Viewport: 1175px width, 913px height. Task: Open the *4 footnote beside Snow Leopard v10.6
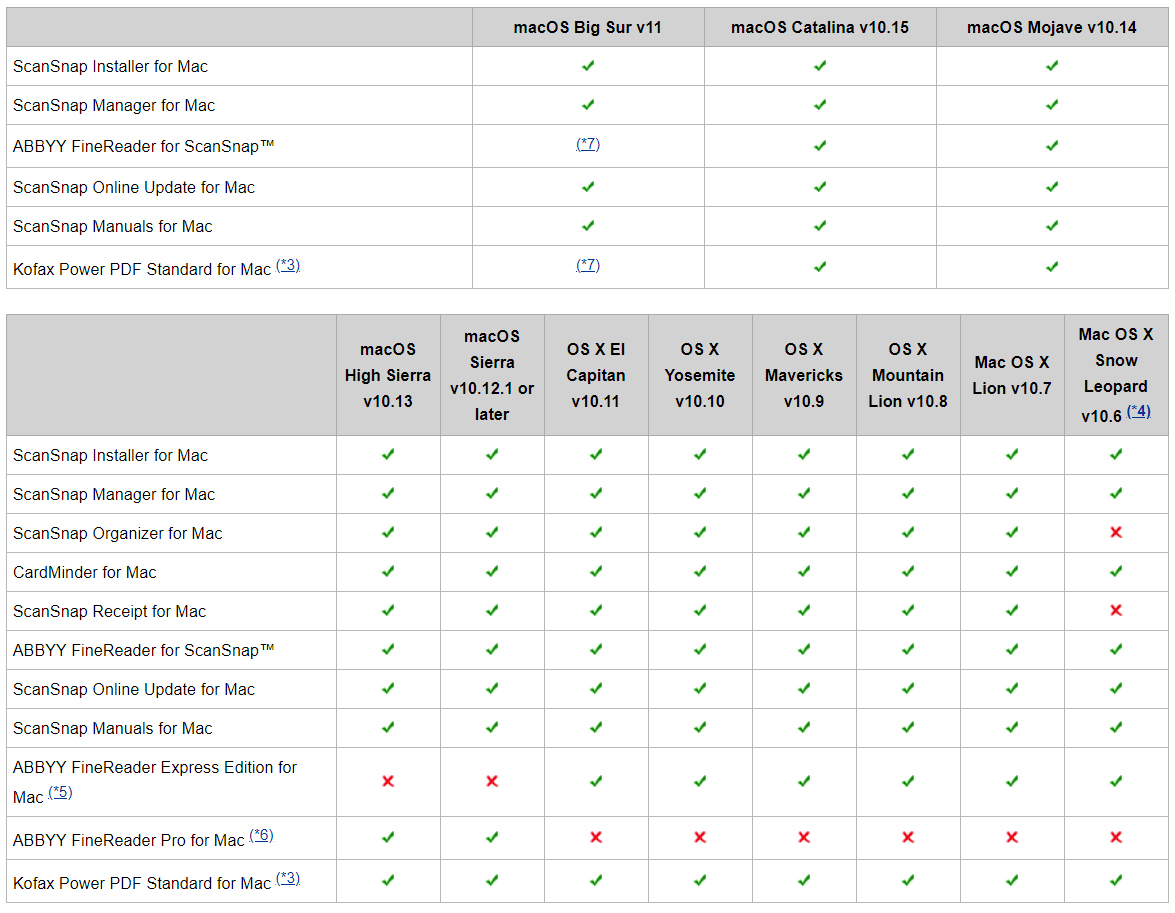point(1139,411)
